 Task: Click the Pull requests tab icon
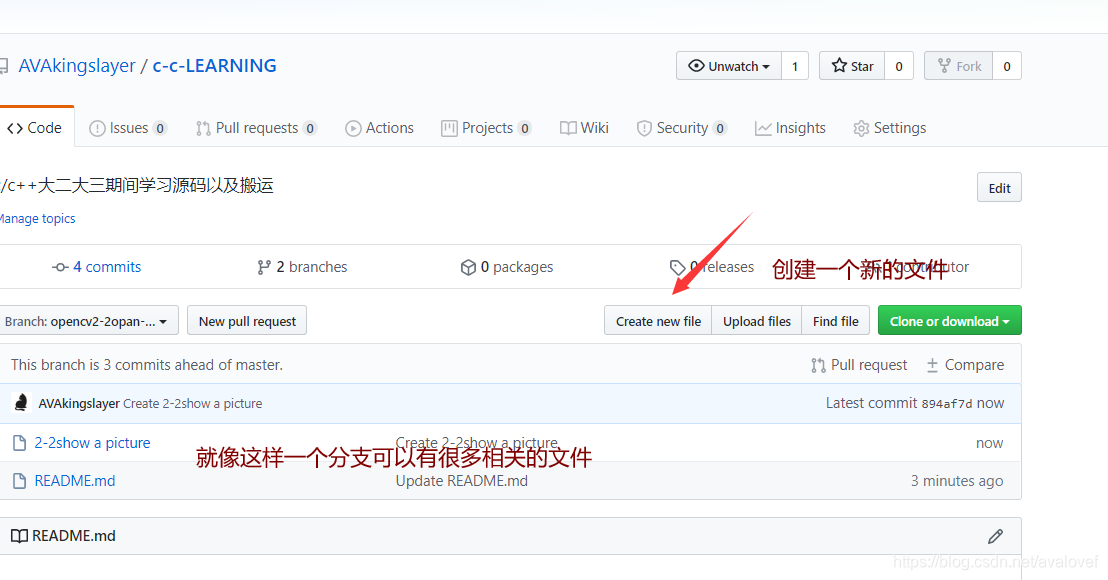204,129
